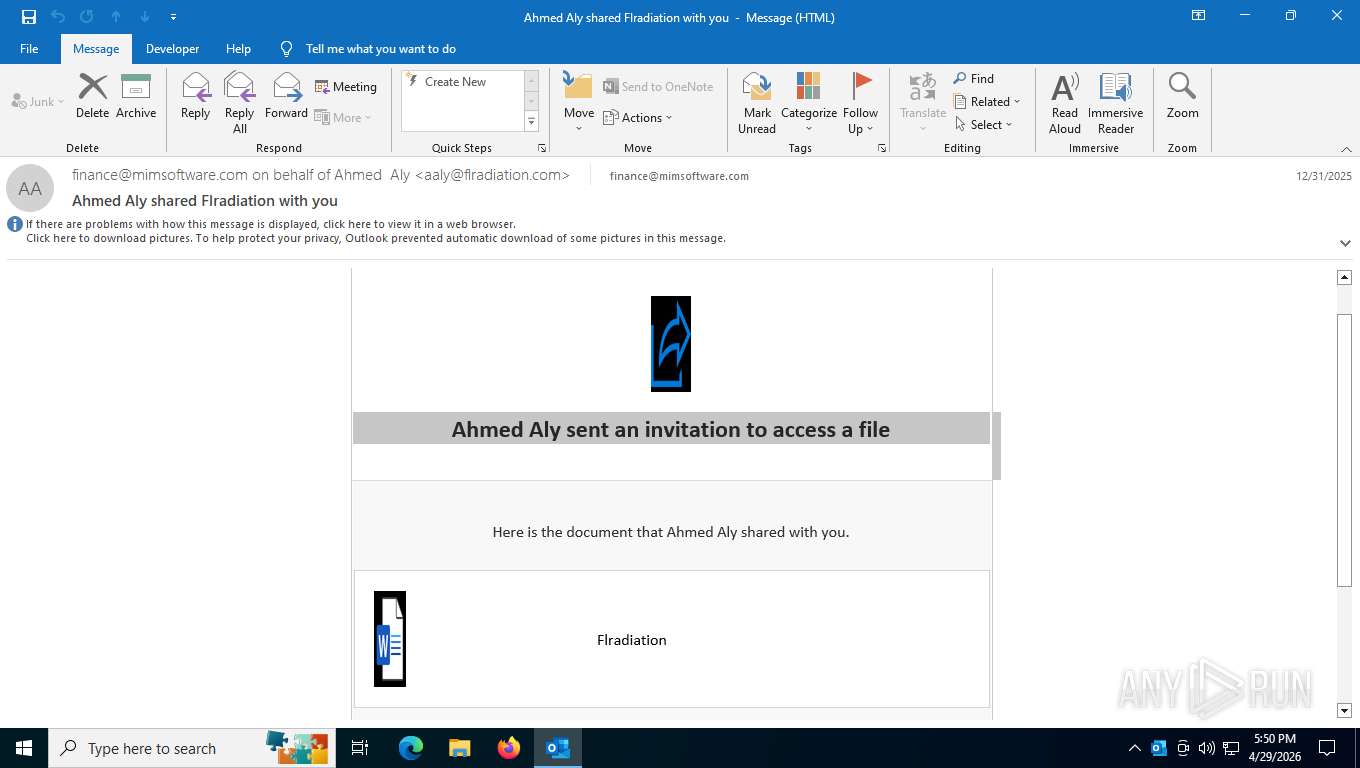Open the Tags dialog launcher
The image size is (1360, 768).
coord(882,148)
